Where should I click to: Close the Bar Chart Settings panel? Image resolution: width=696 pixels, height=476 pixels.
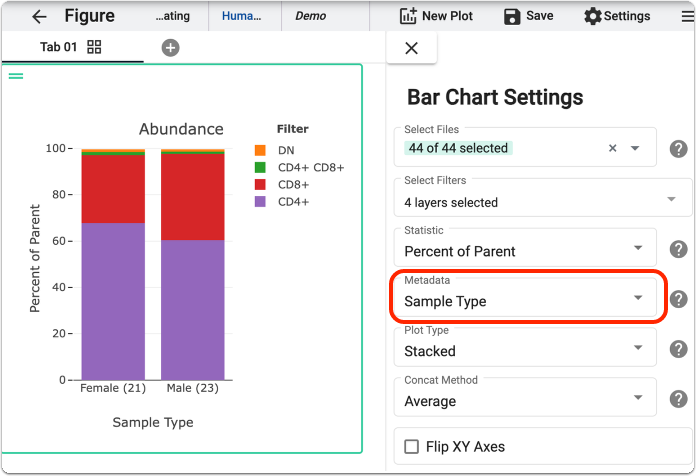411,48
